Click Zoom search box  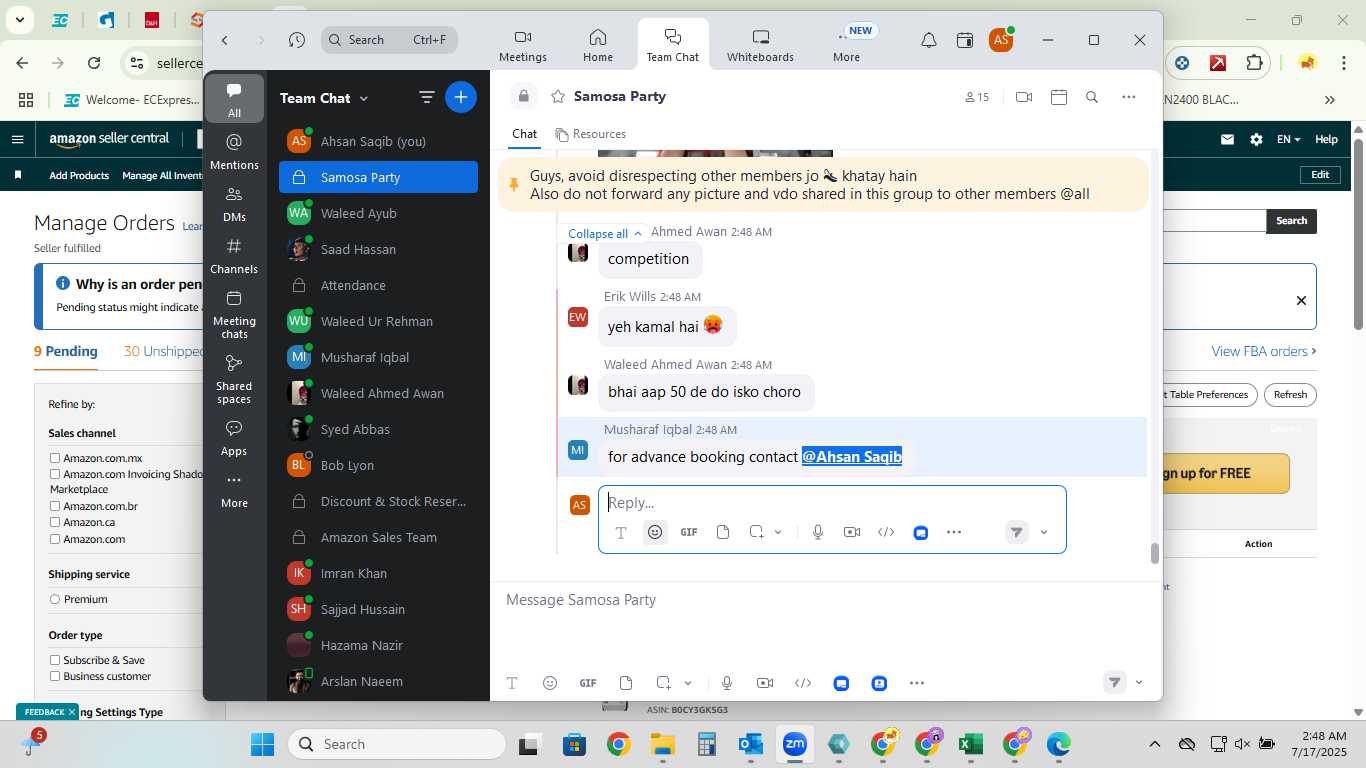pyautogui.click(x=389, y=40)
